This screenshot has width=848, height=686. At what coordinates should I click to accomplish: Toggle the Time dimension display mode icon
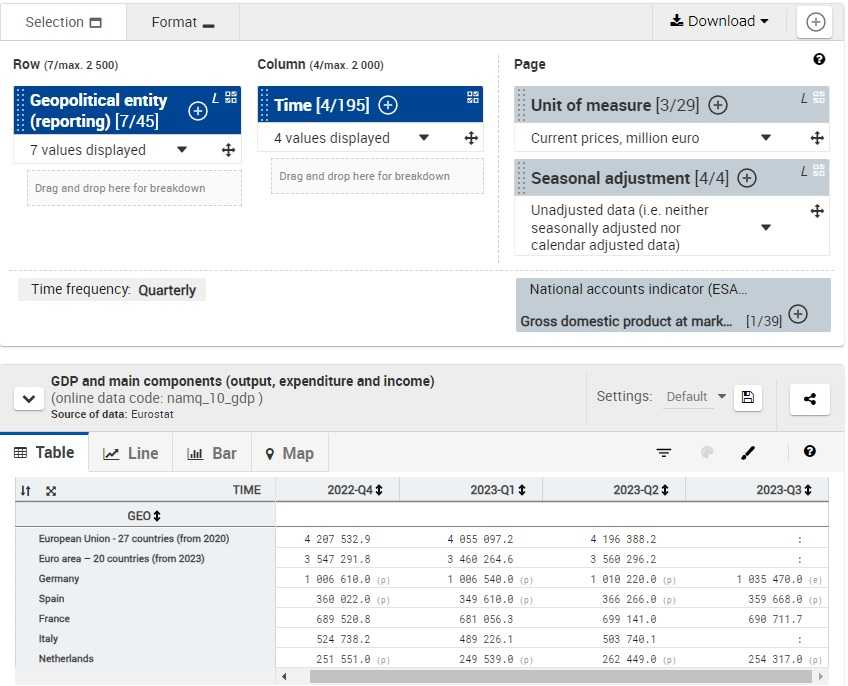(473, 97)
